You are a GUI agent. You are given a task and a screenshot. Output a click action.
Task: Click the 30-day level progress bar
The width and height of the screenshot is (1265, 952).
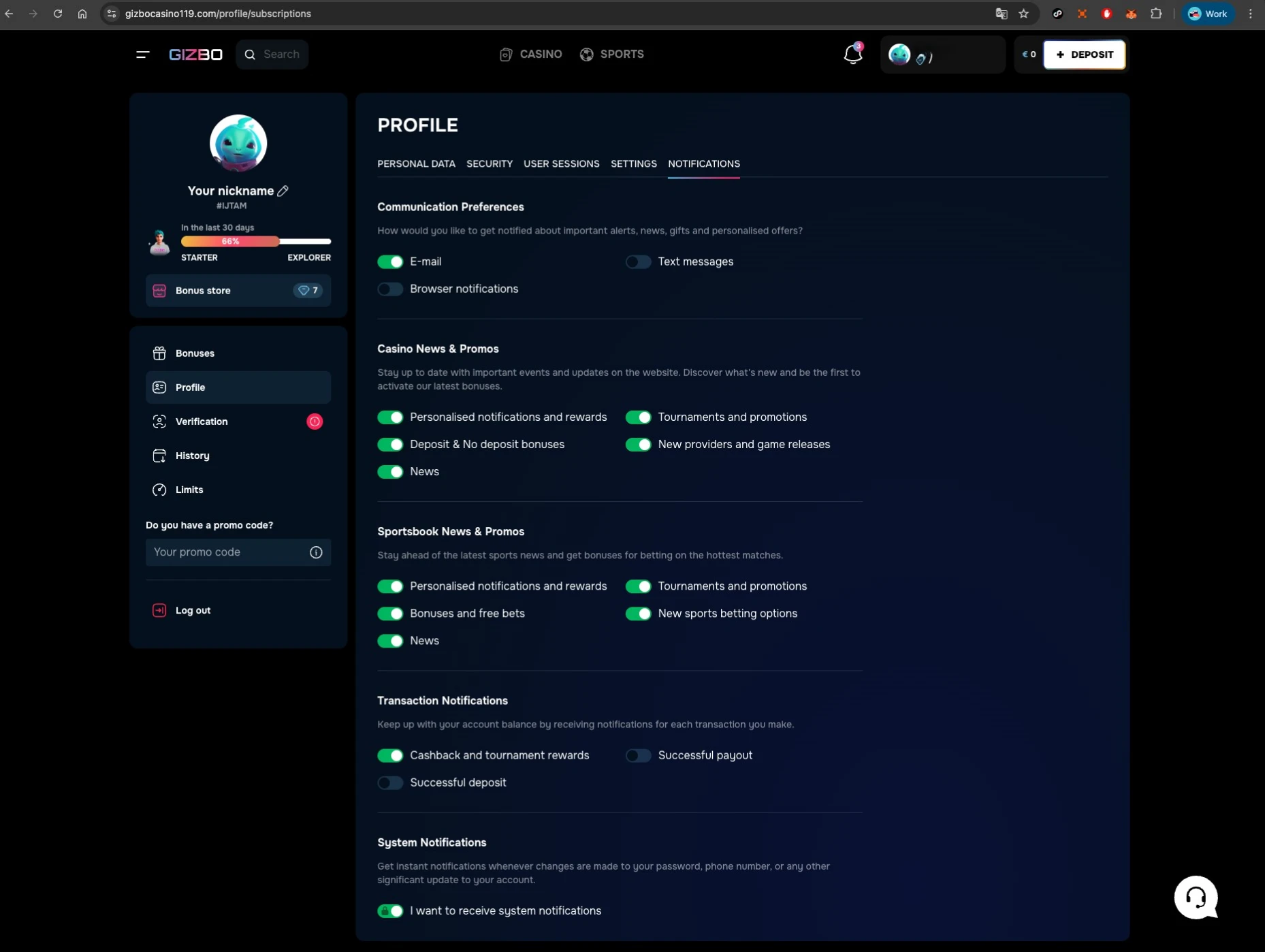click(x=256, y=241)
